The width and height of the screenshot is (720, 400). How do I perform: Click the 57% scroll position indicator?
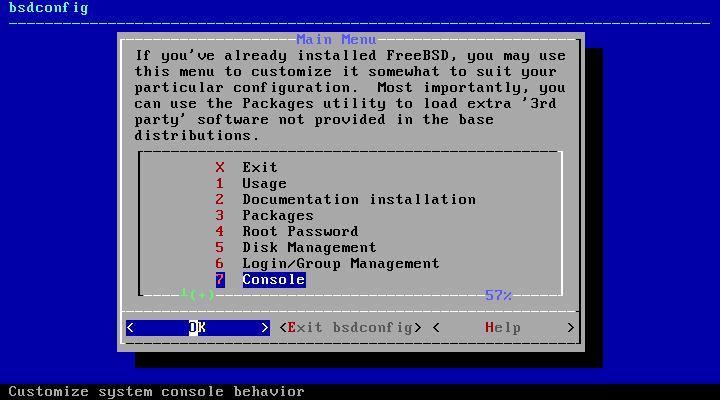click(498, 295)
